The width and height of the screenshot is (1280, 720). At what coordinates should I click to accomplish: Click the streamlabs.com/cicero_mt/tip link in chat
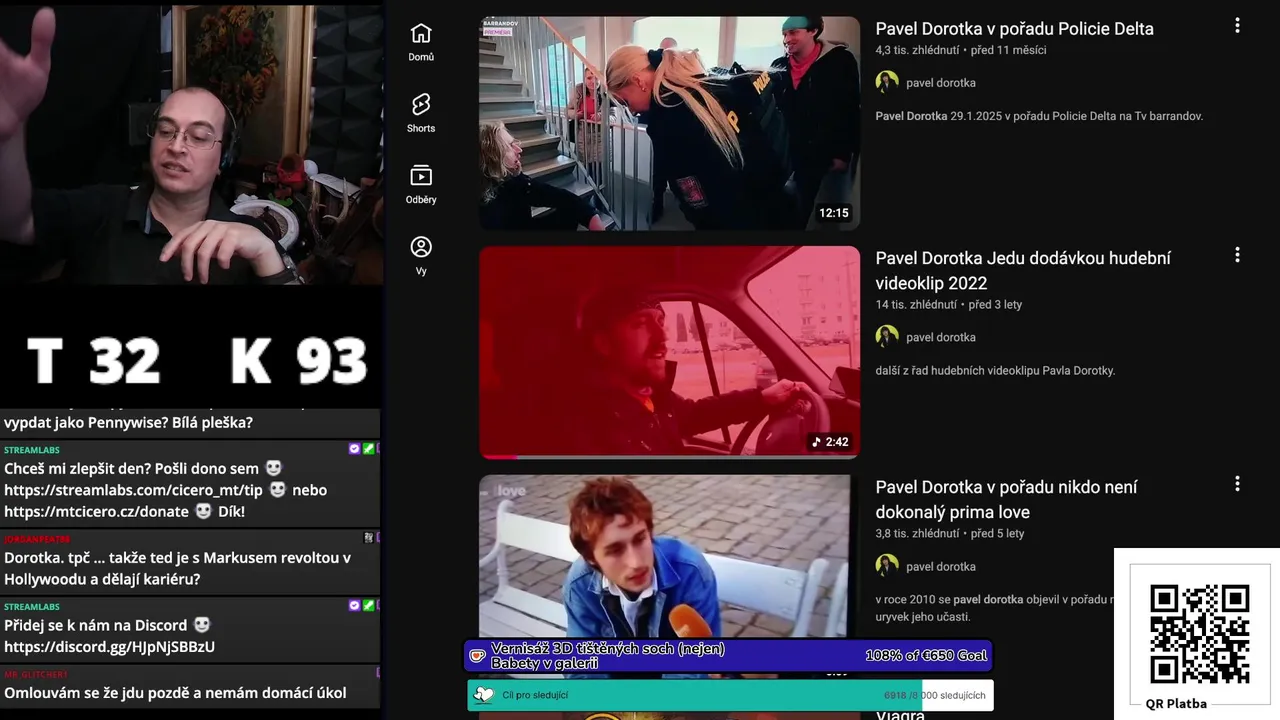(133, 490)
